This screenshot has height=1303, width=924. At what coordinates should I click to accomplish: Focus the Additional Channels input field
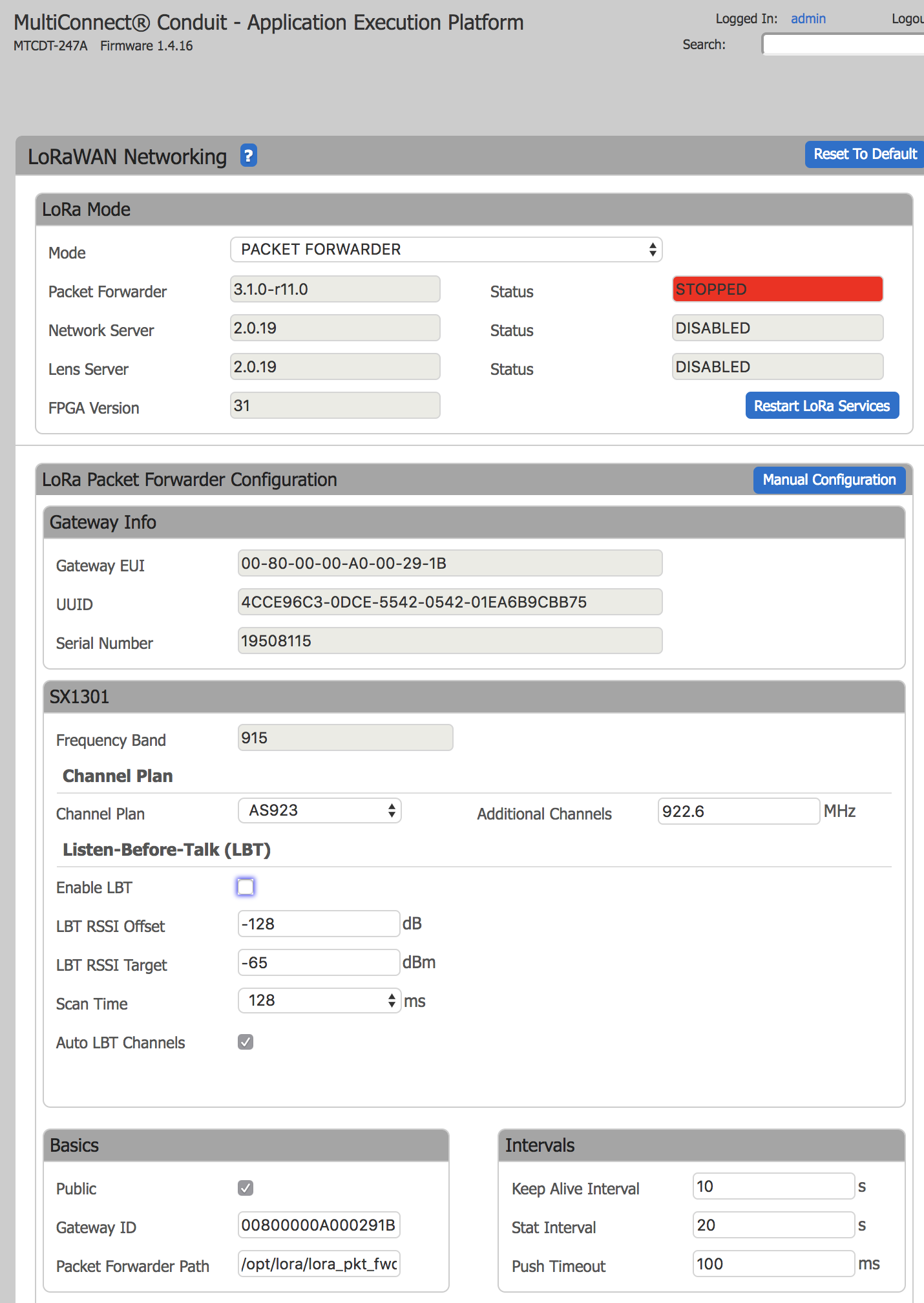[x=739, y=811]
